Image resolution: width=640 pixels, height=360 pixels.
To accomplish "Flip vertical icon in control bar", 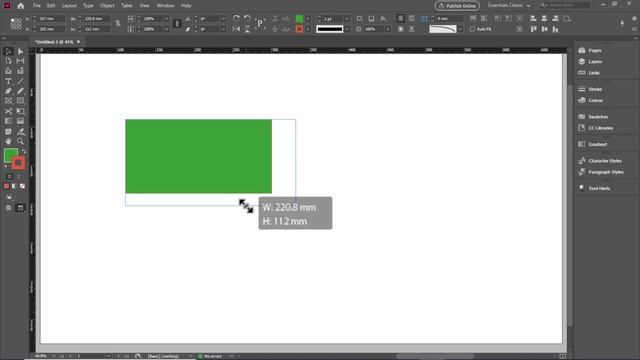I will click(x=247, y=29).
